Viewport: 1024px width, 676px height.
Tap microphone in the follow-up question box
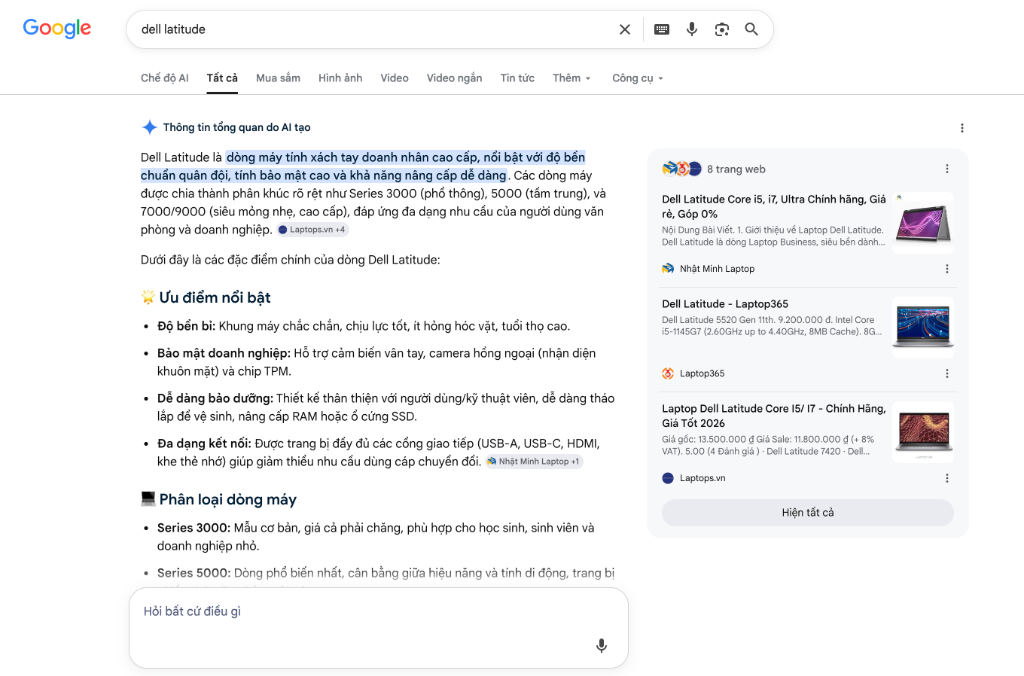[x=601, y=645]
